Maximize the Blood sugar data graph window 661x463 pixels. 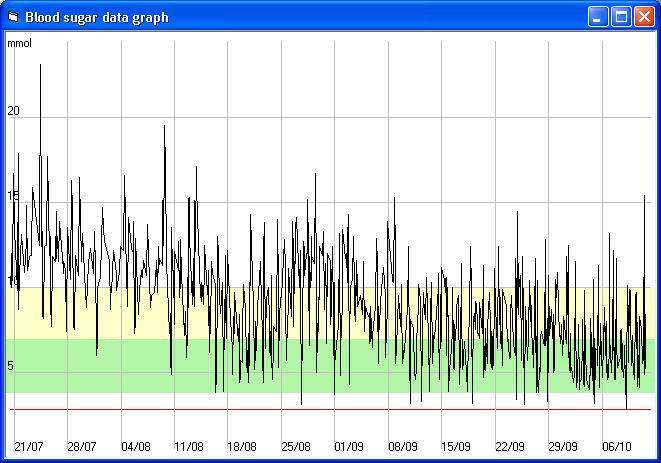click(x=621, y=17)
